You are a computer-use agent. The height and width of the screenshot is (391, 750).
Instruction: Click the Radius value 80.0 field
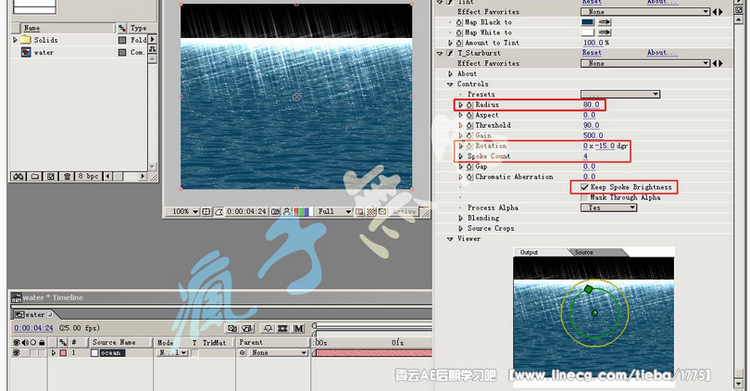click(591, 104)
